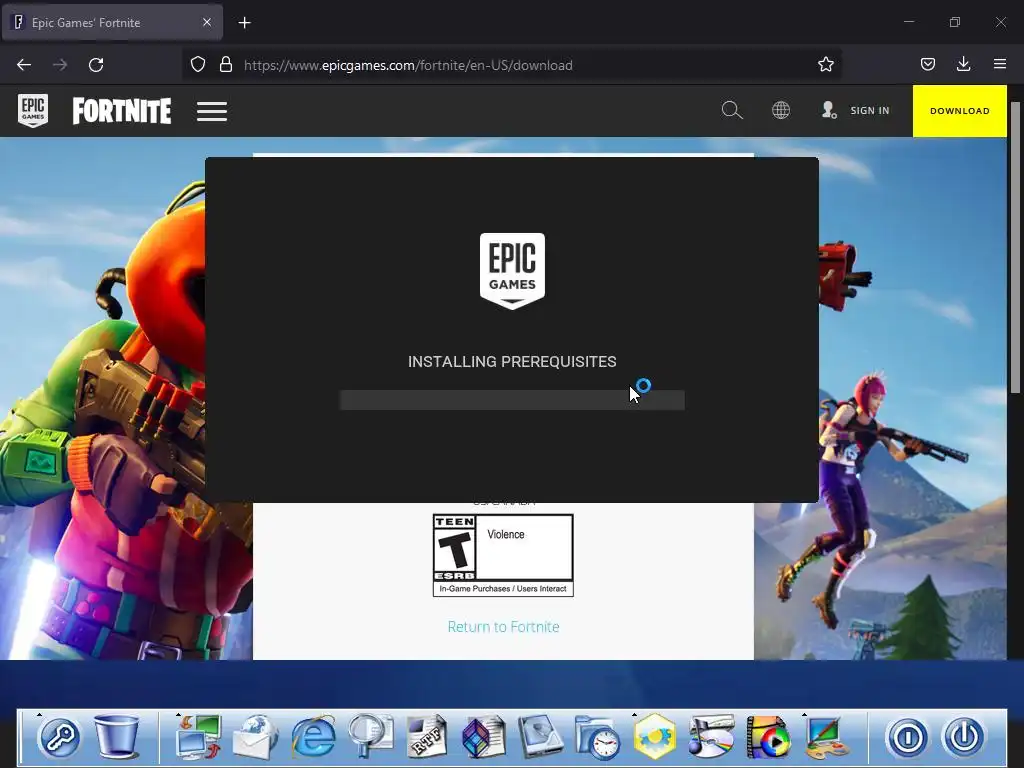
Task: Open the colored cube document dock icon
Action: click(x=483, y=737)
